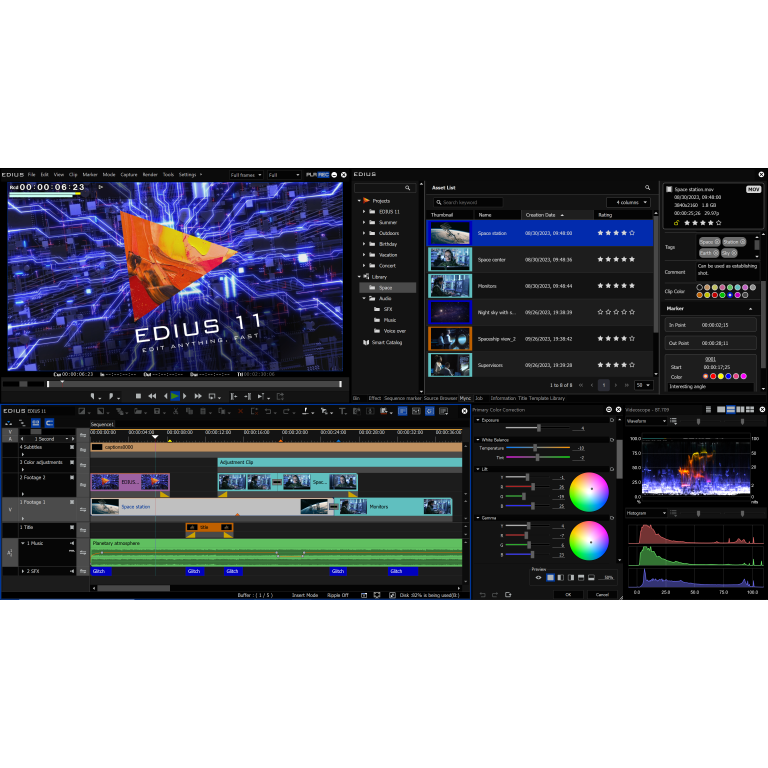768x768 pixels.
Task: Open the Full frames dropdown
Action: [x=246, y=174]
